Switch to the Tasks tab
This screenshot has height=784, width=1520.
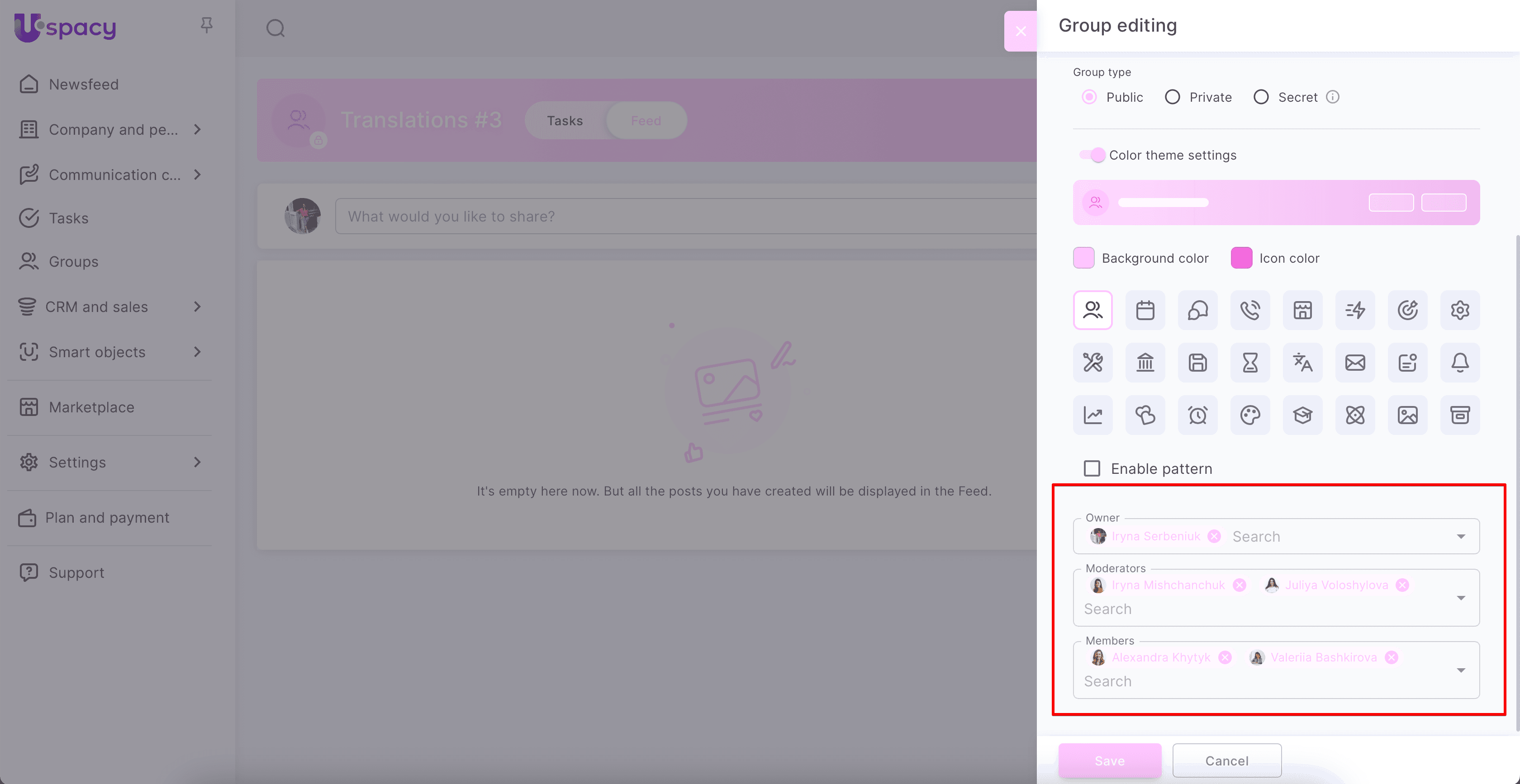pyautogui.click(x=565, y=121)
